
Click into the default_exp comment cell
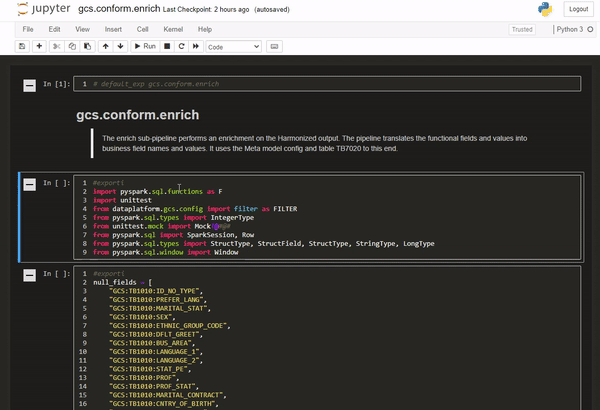pos(327,84)
